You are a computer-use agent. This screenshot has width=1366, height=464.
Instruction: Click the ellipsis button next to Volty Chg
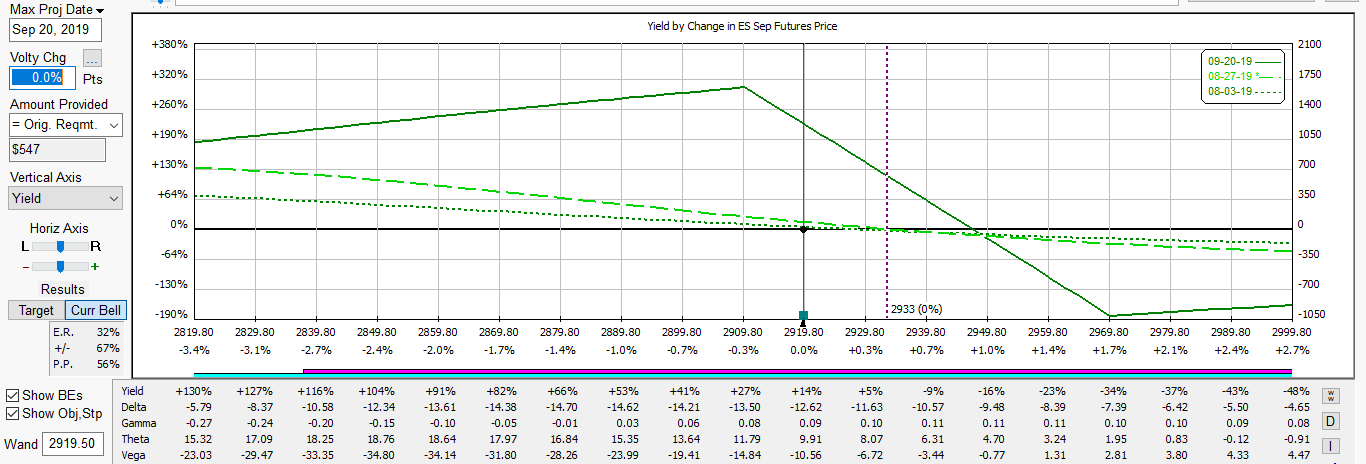92,58
